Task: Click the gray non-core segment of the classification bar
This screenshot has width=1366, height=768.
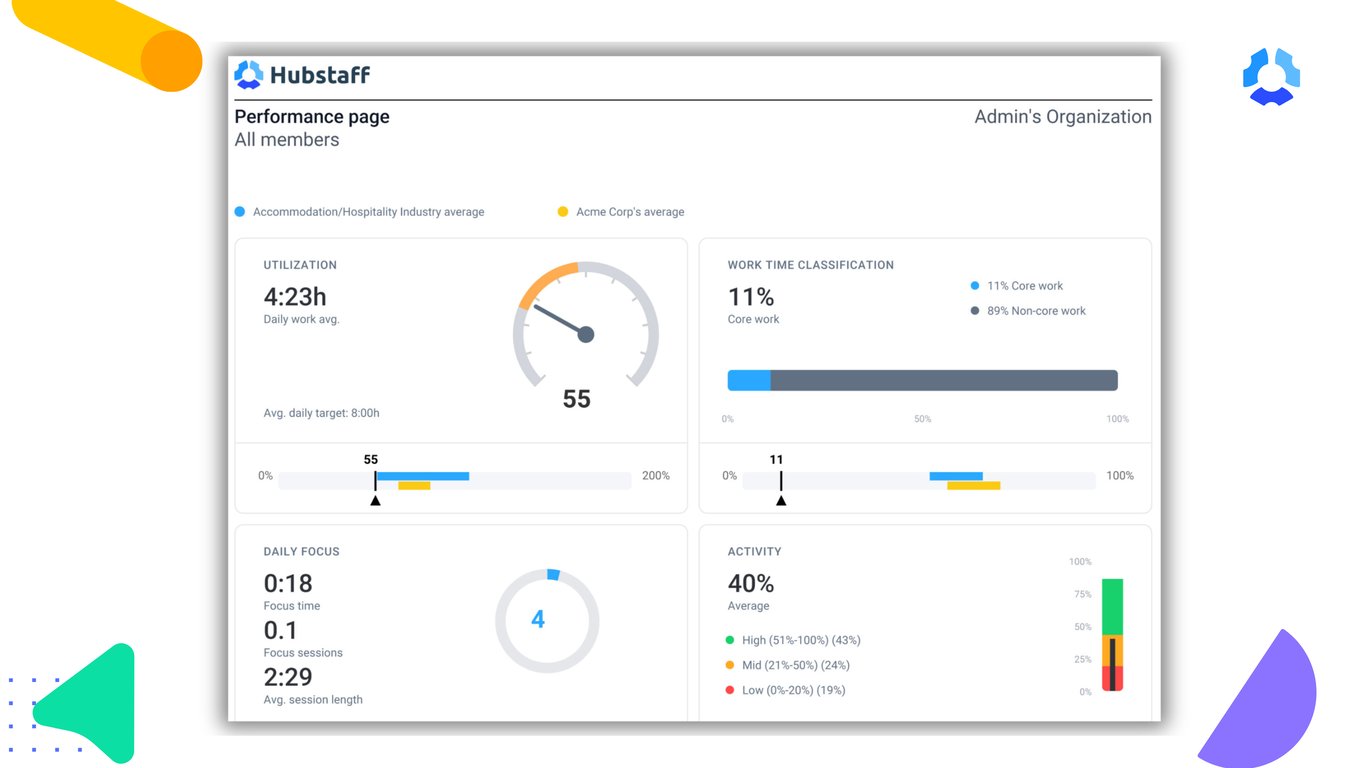Action: tap(944, 380)
